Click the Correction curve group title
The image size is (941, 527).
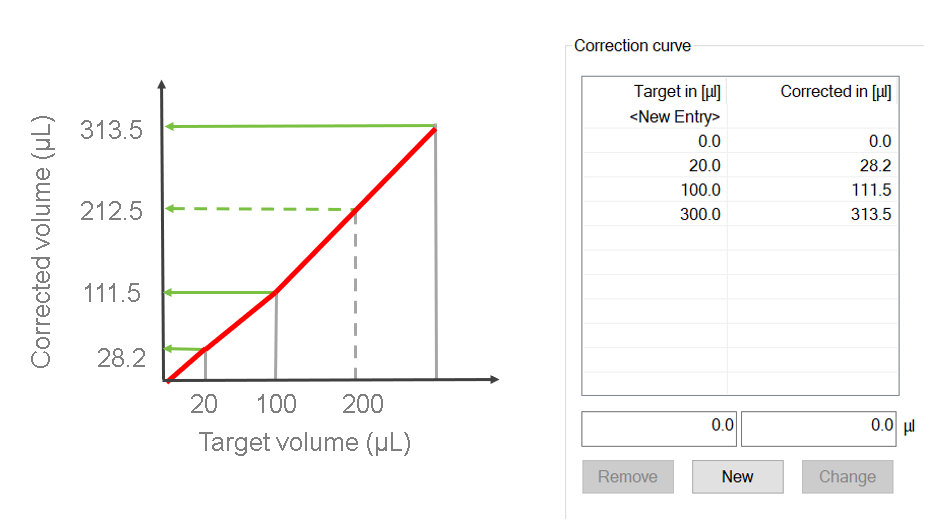632,45
